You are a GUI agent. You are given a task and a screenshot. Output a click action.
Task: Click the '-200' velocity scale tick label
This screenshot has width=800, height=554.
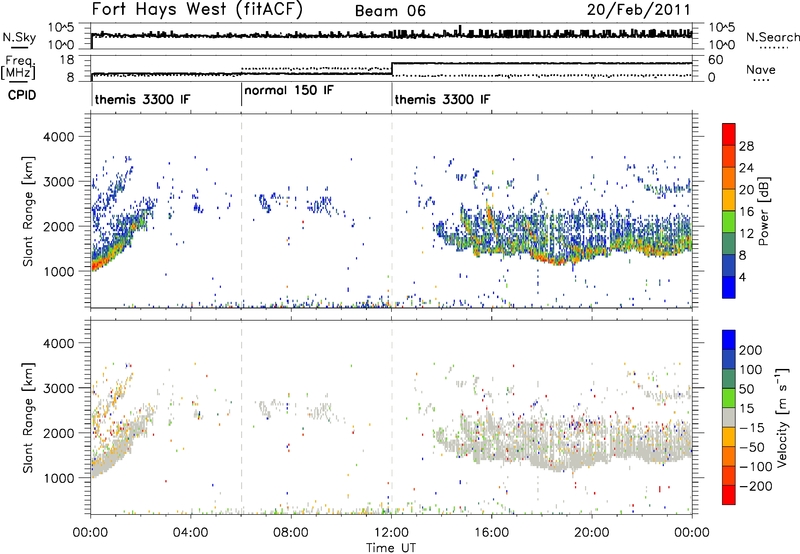pos(755,486)
